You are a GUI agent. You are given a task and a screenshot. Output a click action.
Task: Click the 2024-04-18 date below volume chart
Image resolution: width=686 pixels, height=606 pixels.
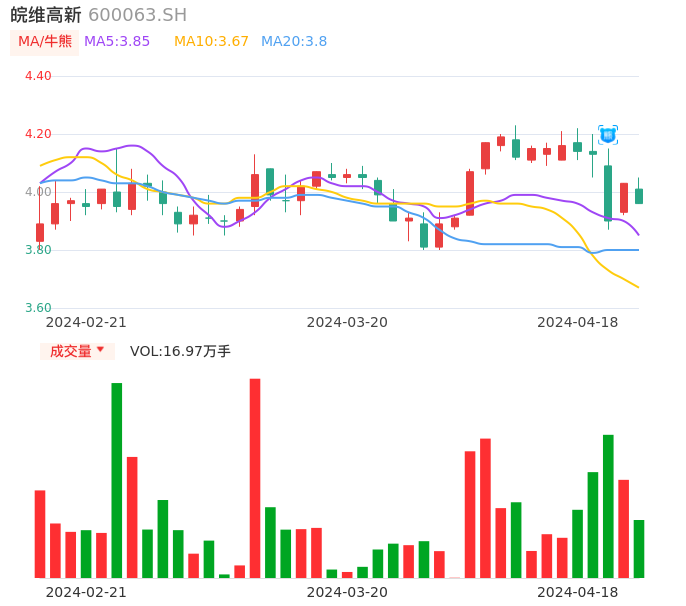578,591
